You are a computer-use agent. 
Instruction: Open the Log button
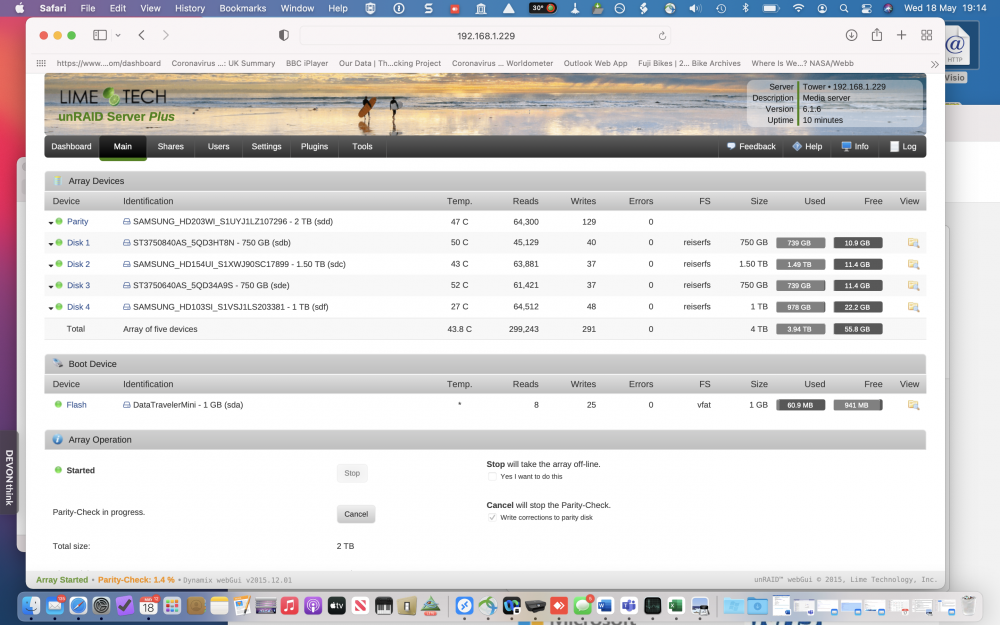click(903, 147)
